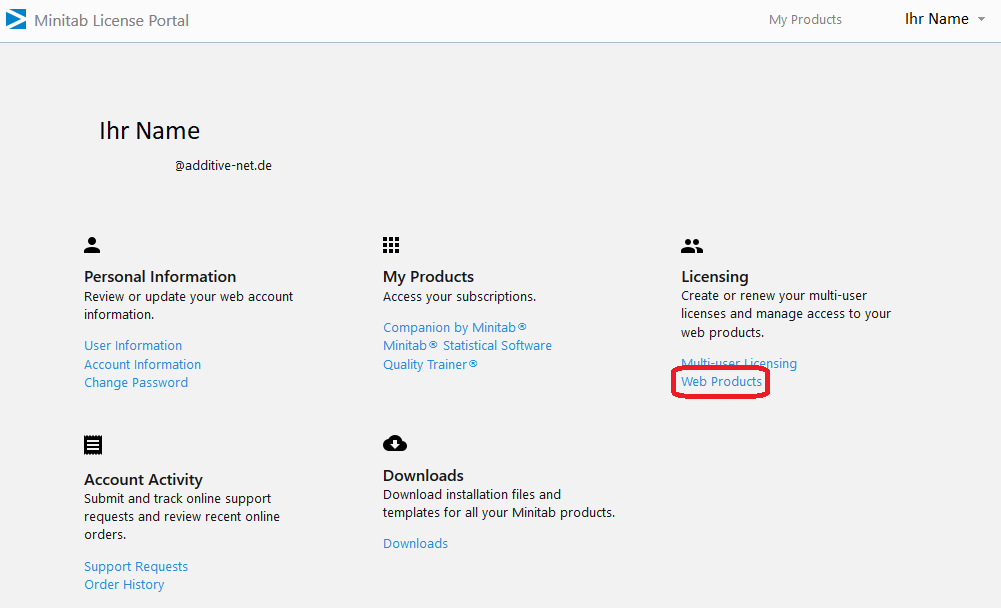Open Minitab Statistical Software link
The height and width of the screenshot is (608, 1001).
(x=467, y=346)
